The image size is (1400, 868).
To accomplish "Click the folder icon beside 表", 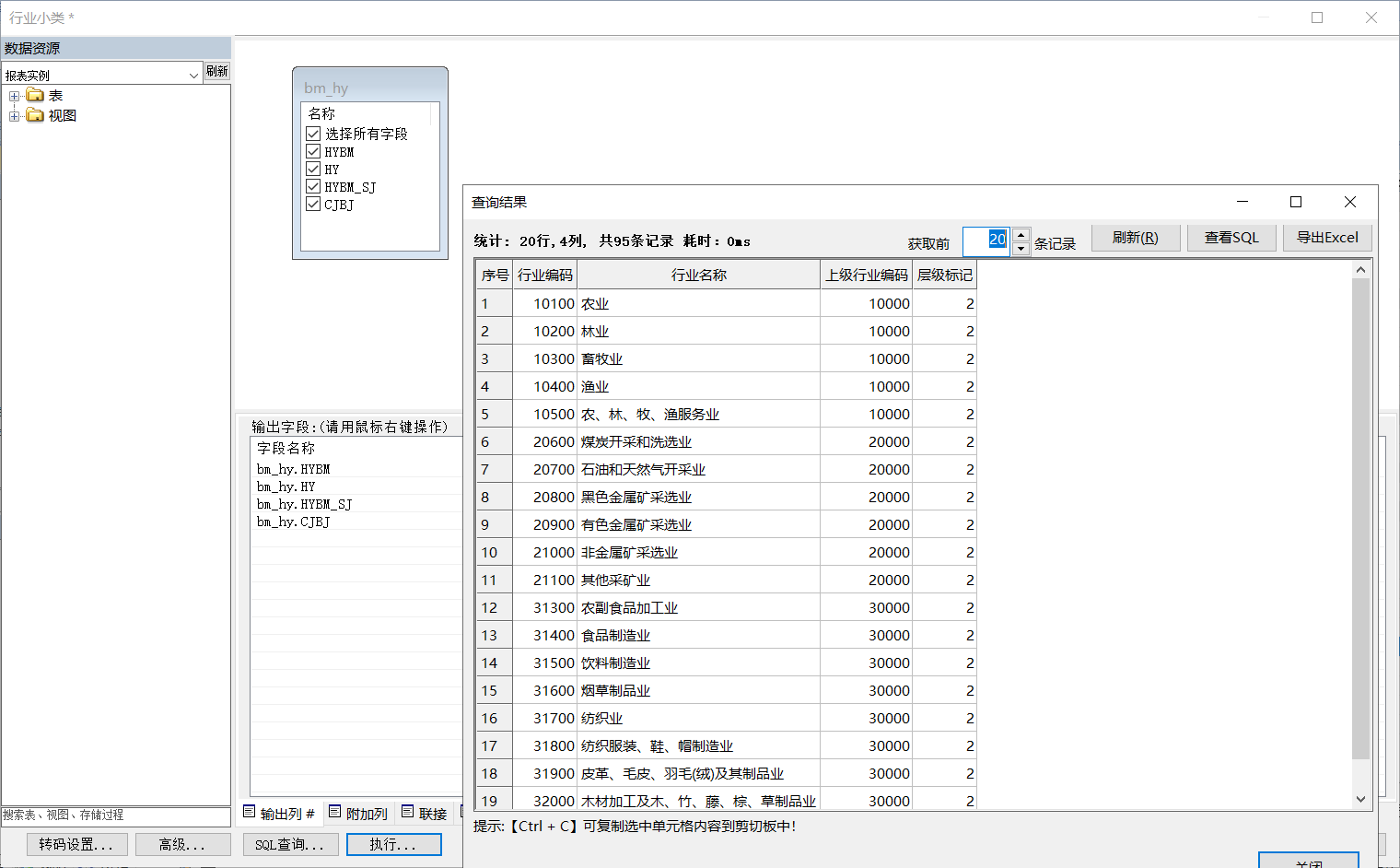I will pyautogui.click(x=35, y=96).
